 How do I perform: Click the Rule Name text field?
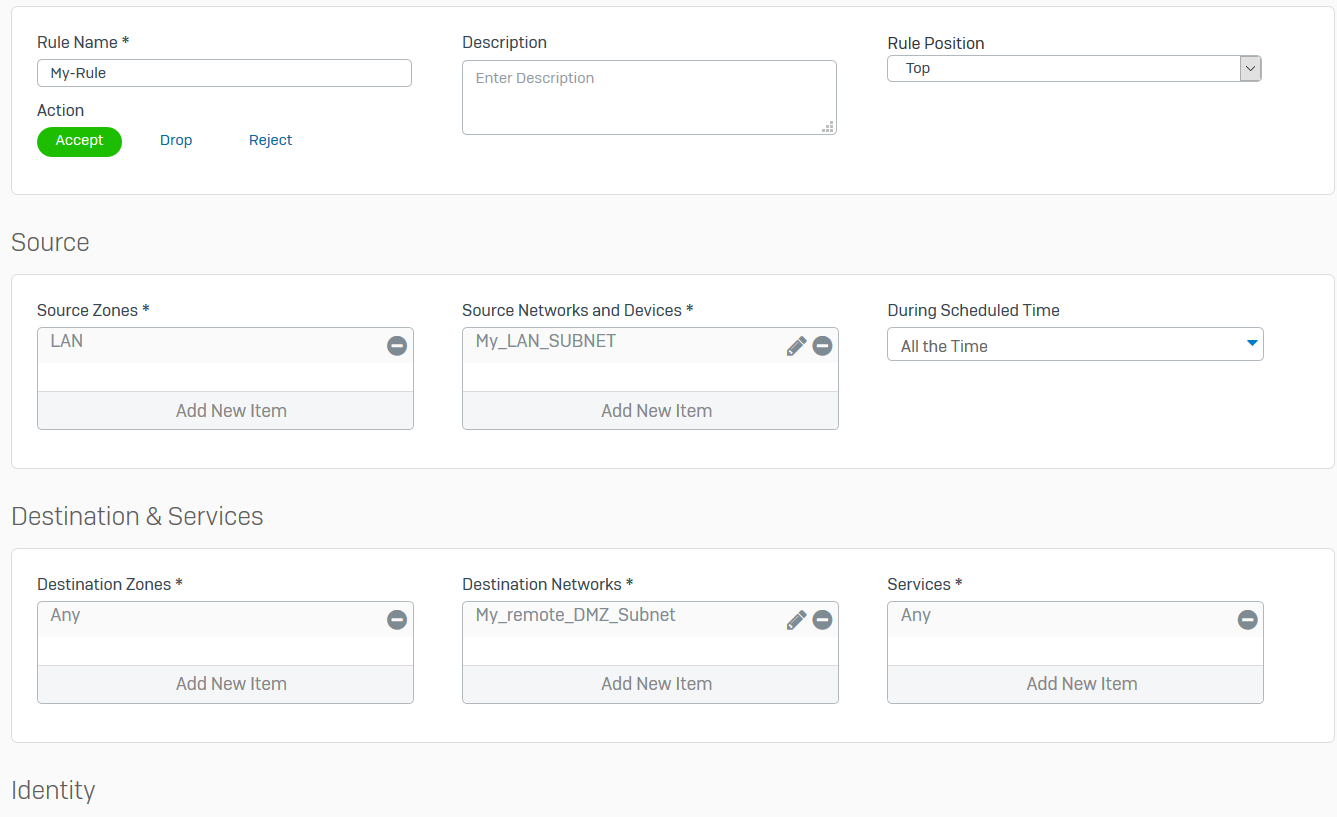coord(224,73)
